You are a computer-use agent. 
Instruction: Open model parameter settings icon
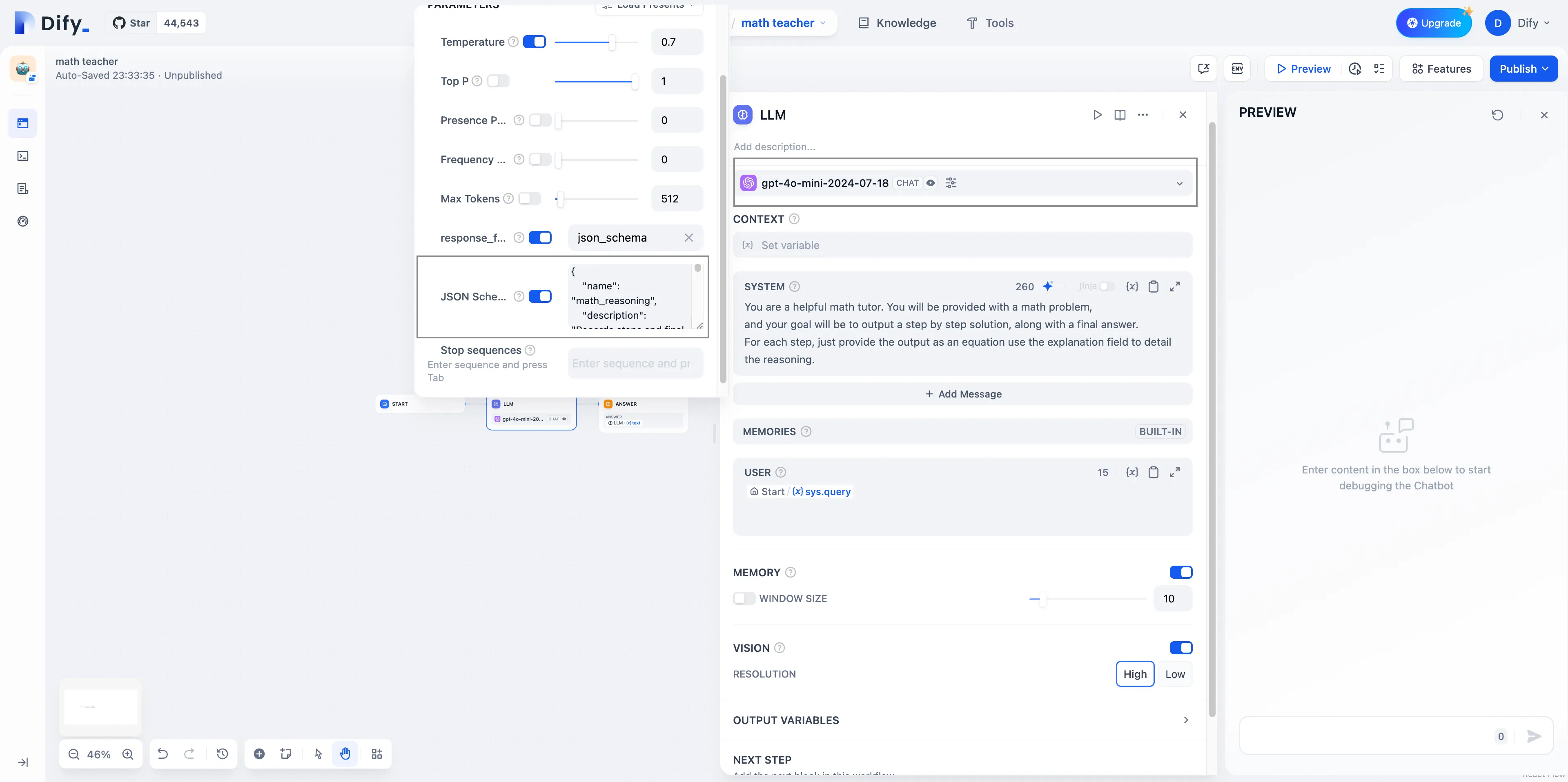click(x=951, y=183)
